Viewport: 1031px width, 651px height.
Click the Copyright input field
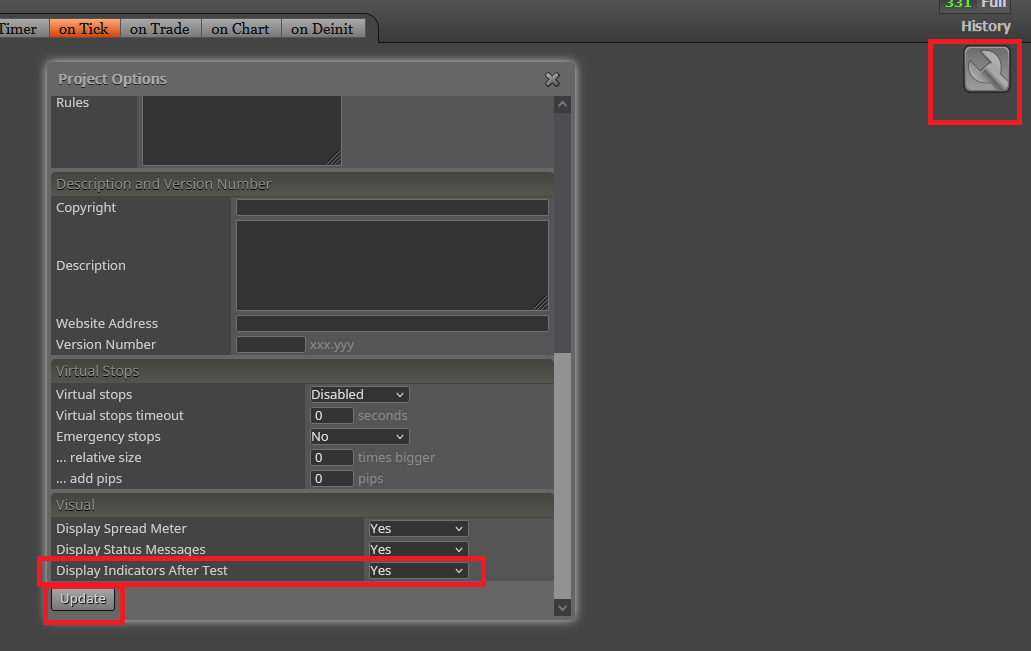tap(393, 207)
